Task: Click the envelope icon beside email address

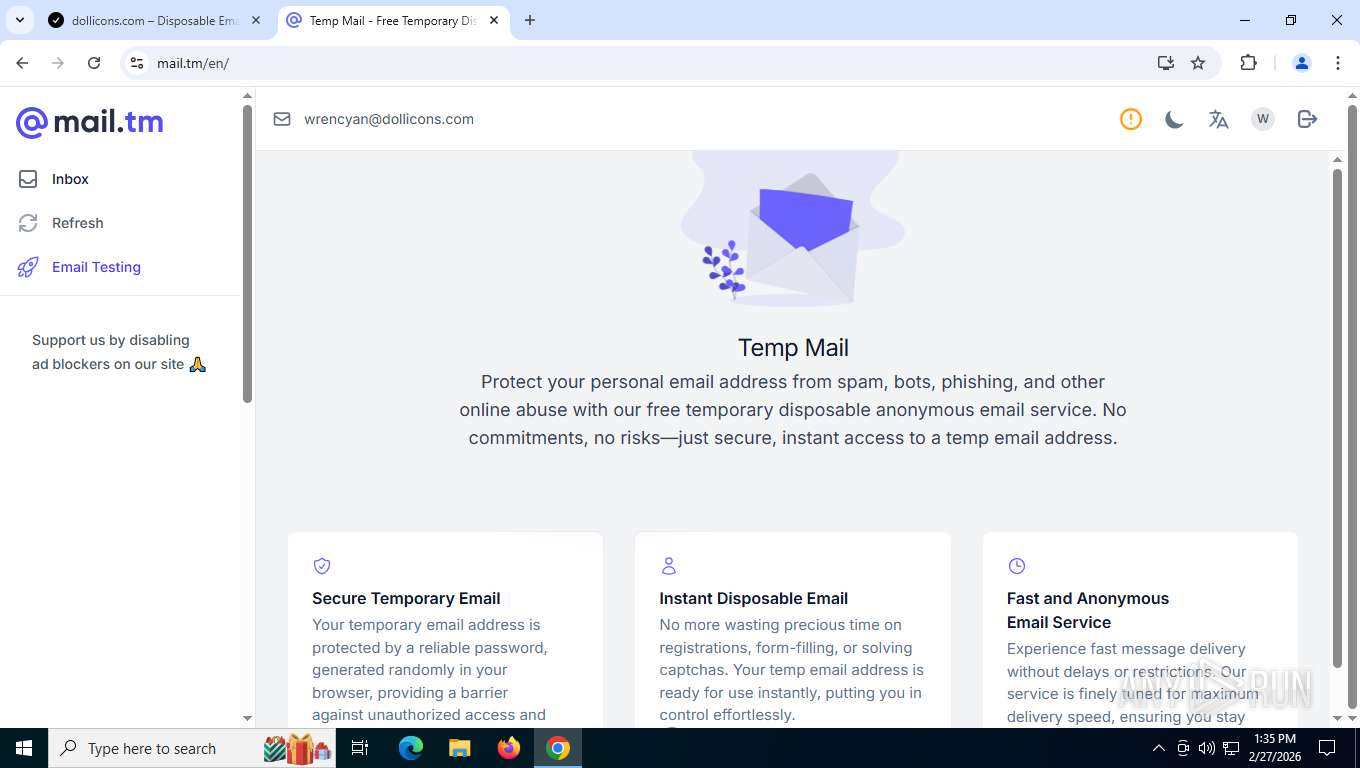Action: pos(282,119)
